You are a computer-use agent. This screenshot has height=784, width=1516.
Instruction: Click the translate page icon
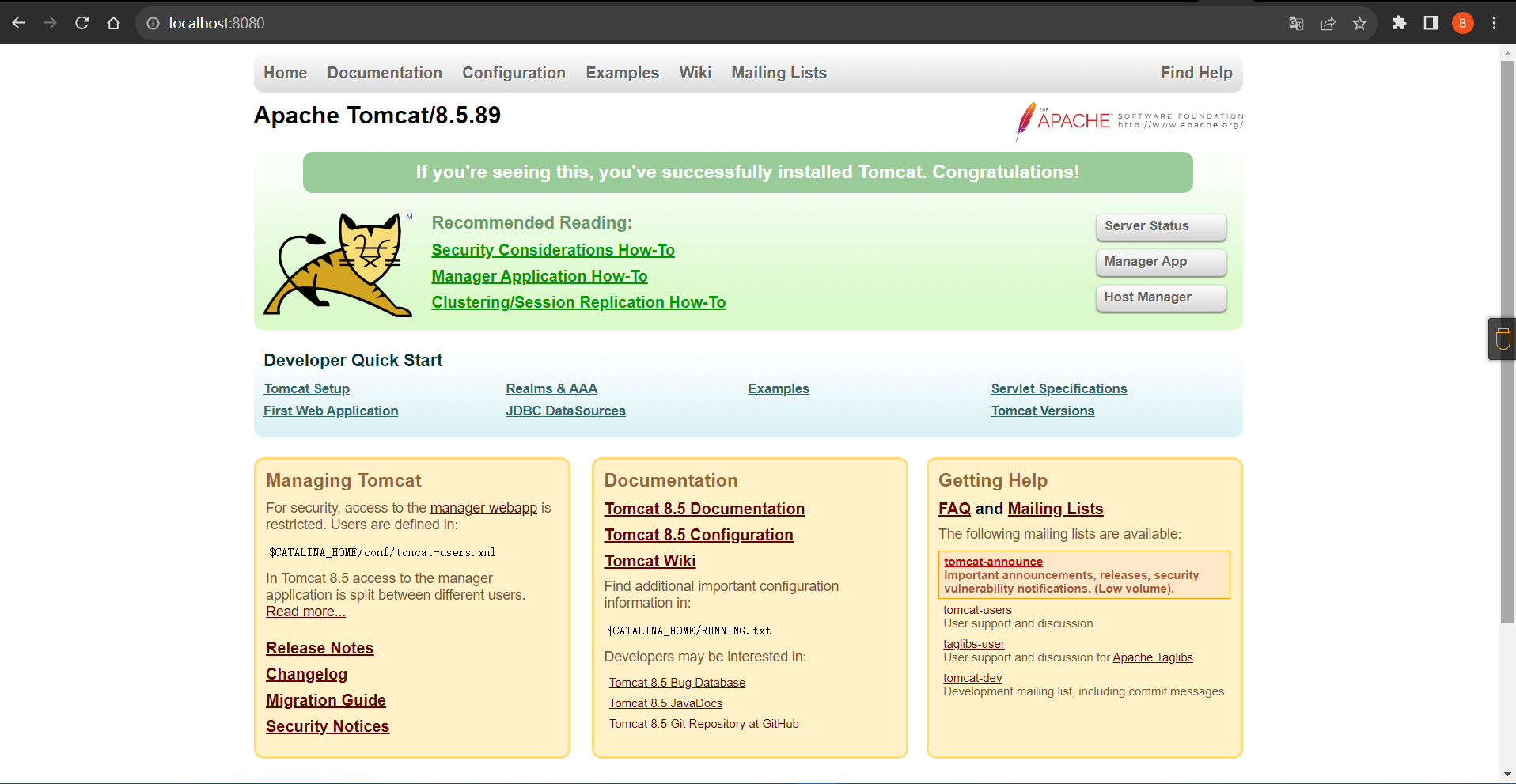(1296, 23)
